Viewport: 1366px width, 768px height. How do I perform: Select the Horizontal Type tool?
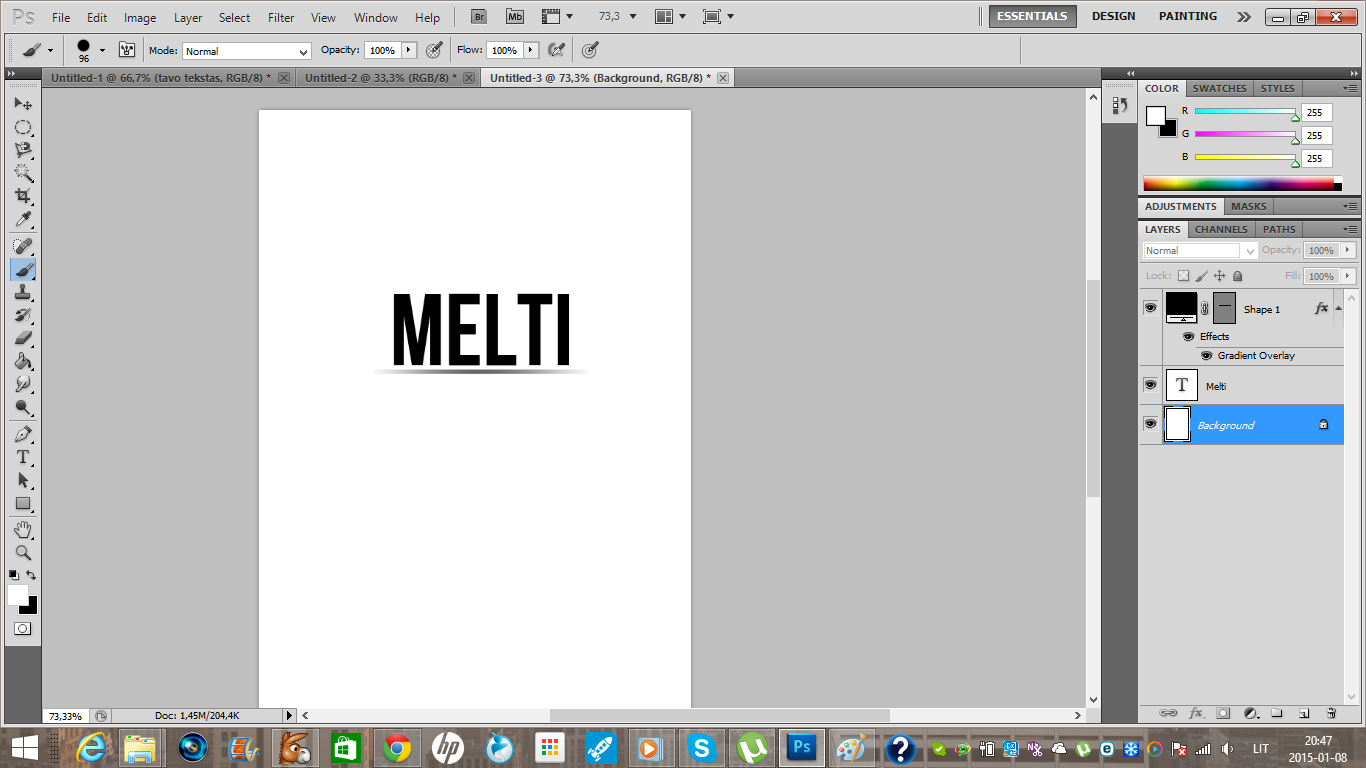22,457
